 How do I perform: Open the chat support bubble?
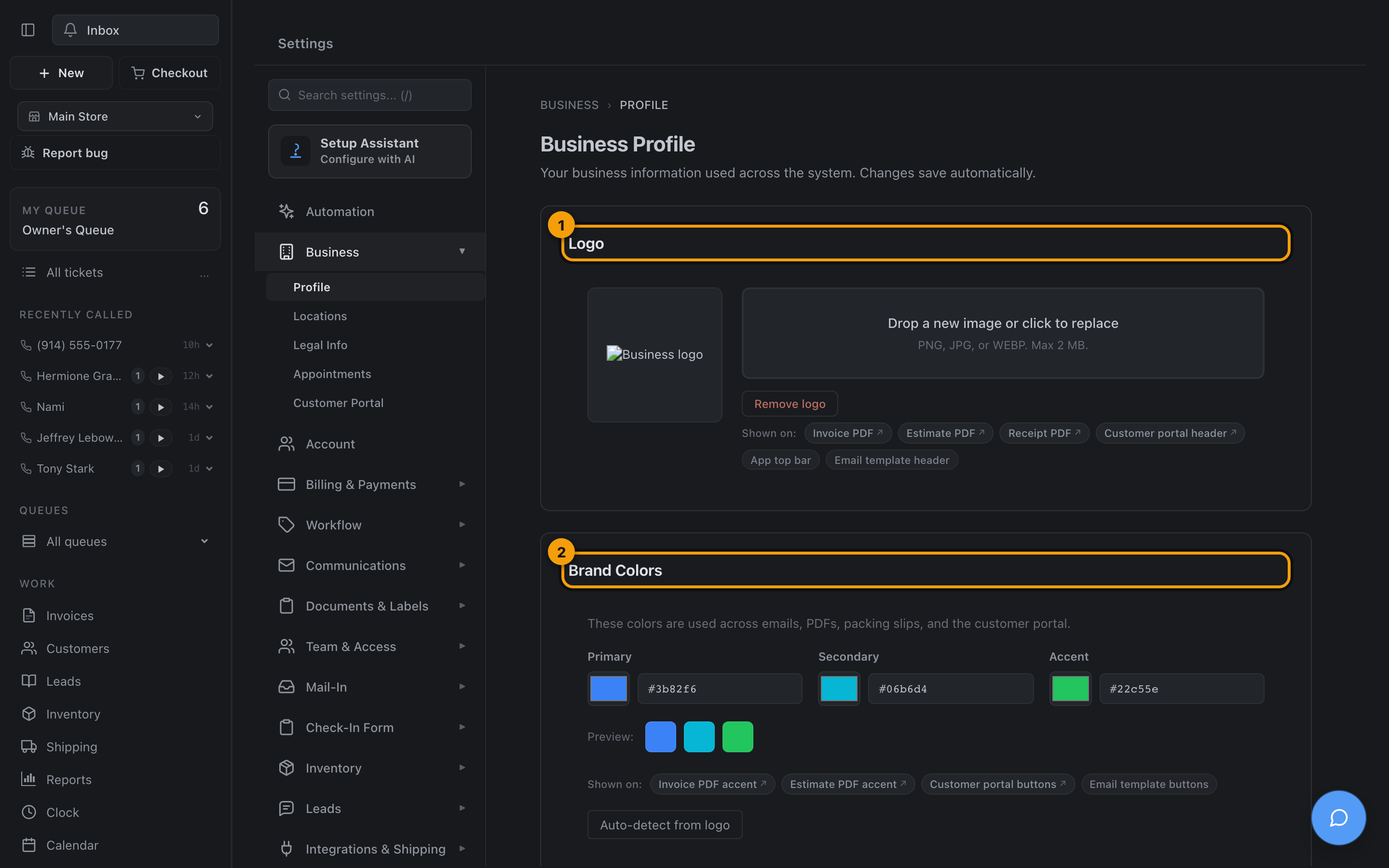(1338, 817)
